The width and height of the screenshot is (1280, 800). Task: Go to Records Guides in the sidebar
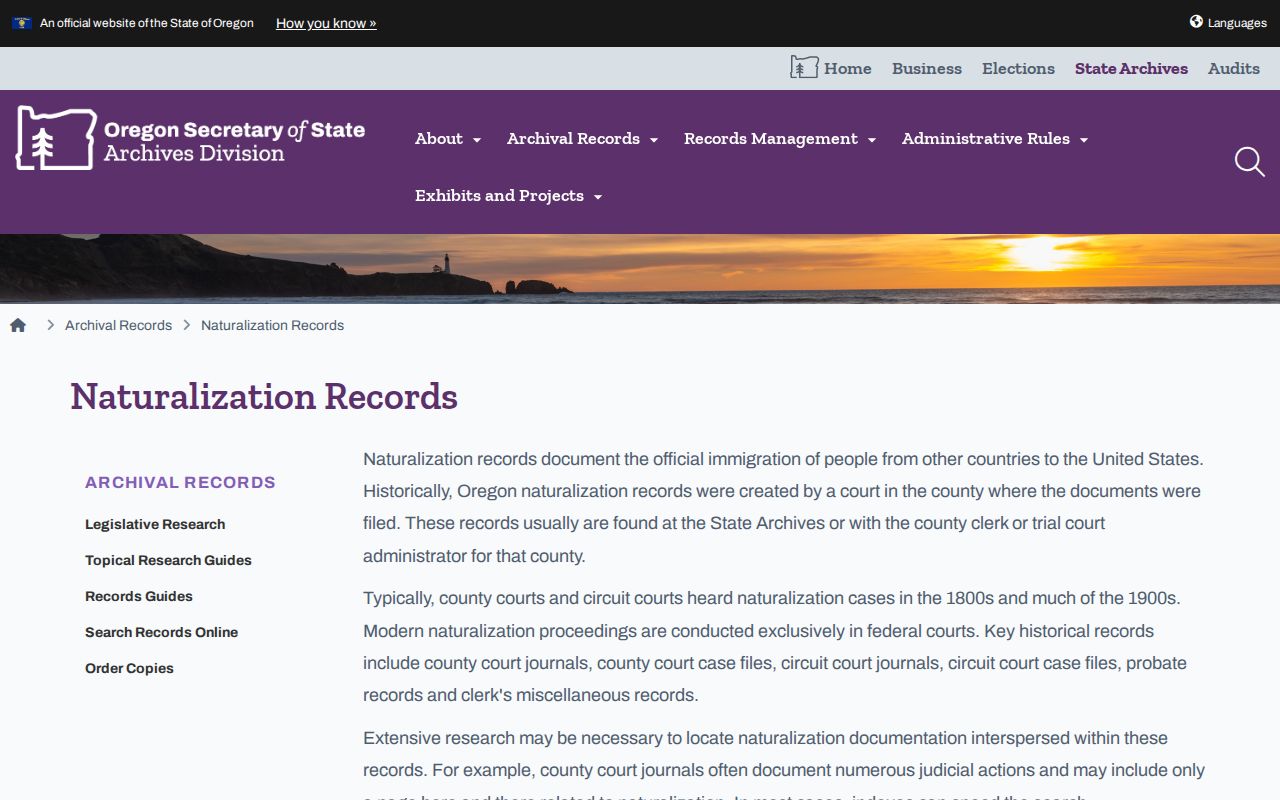[x=139, y=596]
